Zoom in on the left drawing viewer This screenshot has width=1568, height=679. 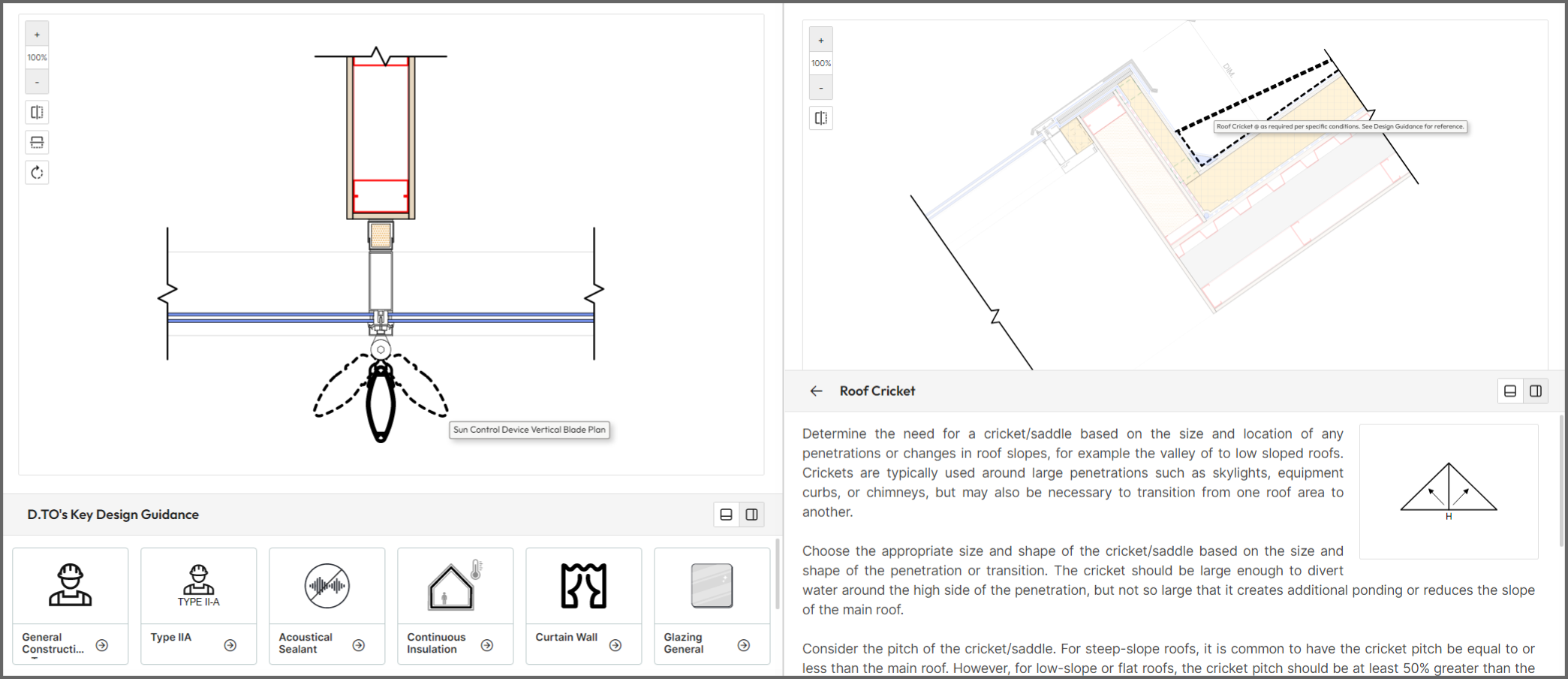point(37,35)
